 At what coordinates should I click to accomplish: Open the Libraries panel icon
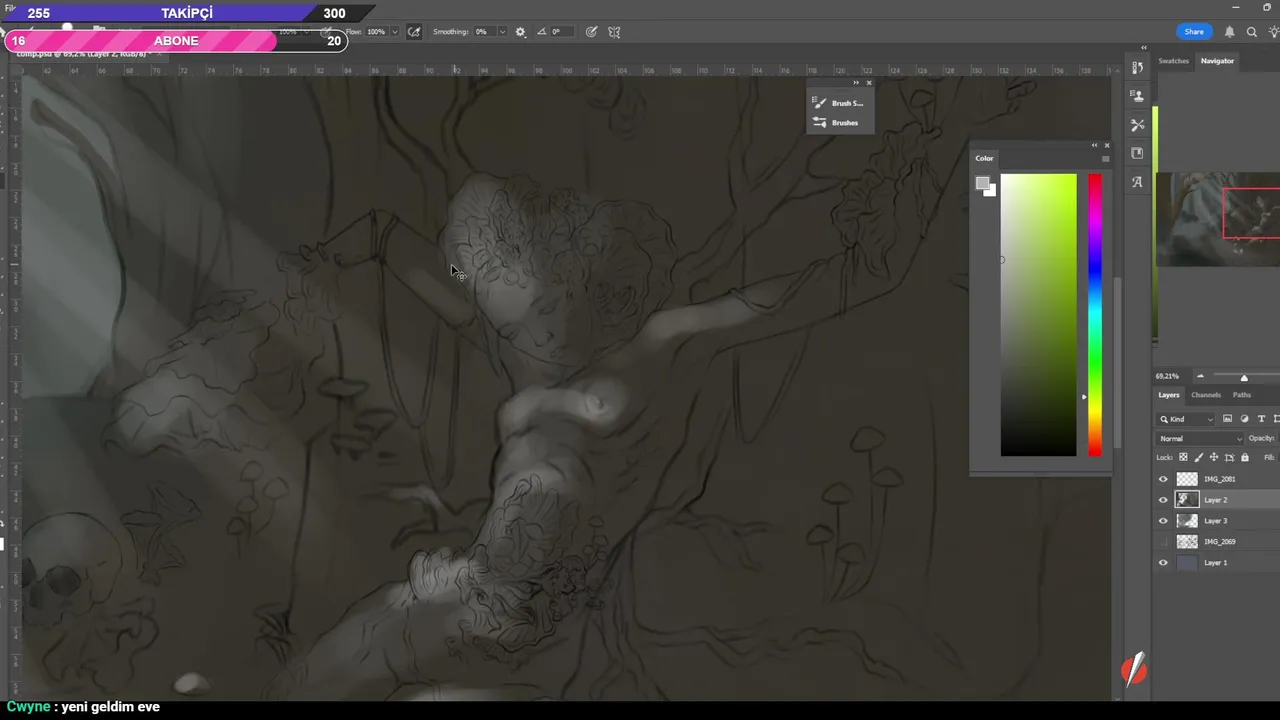pyautogui.click(x=1137, y=153)
